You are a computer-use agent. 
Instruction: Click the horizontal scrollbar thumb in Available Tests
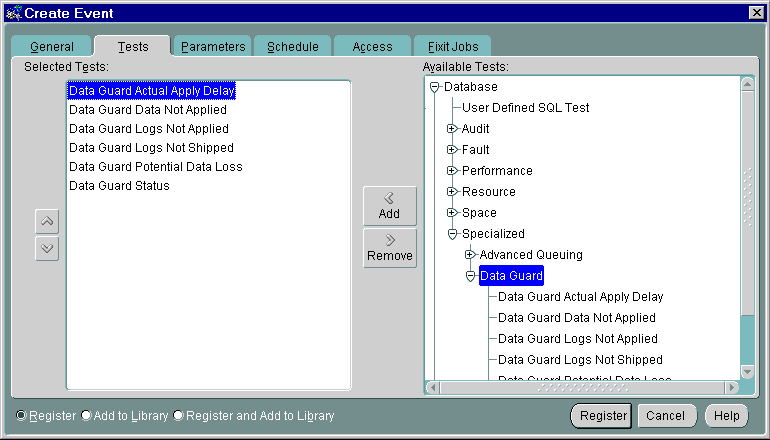tap(582, 387)
